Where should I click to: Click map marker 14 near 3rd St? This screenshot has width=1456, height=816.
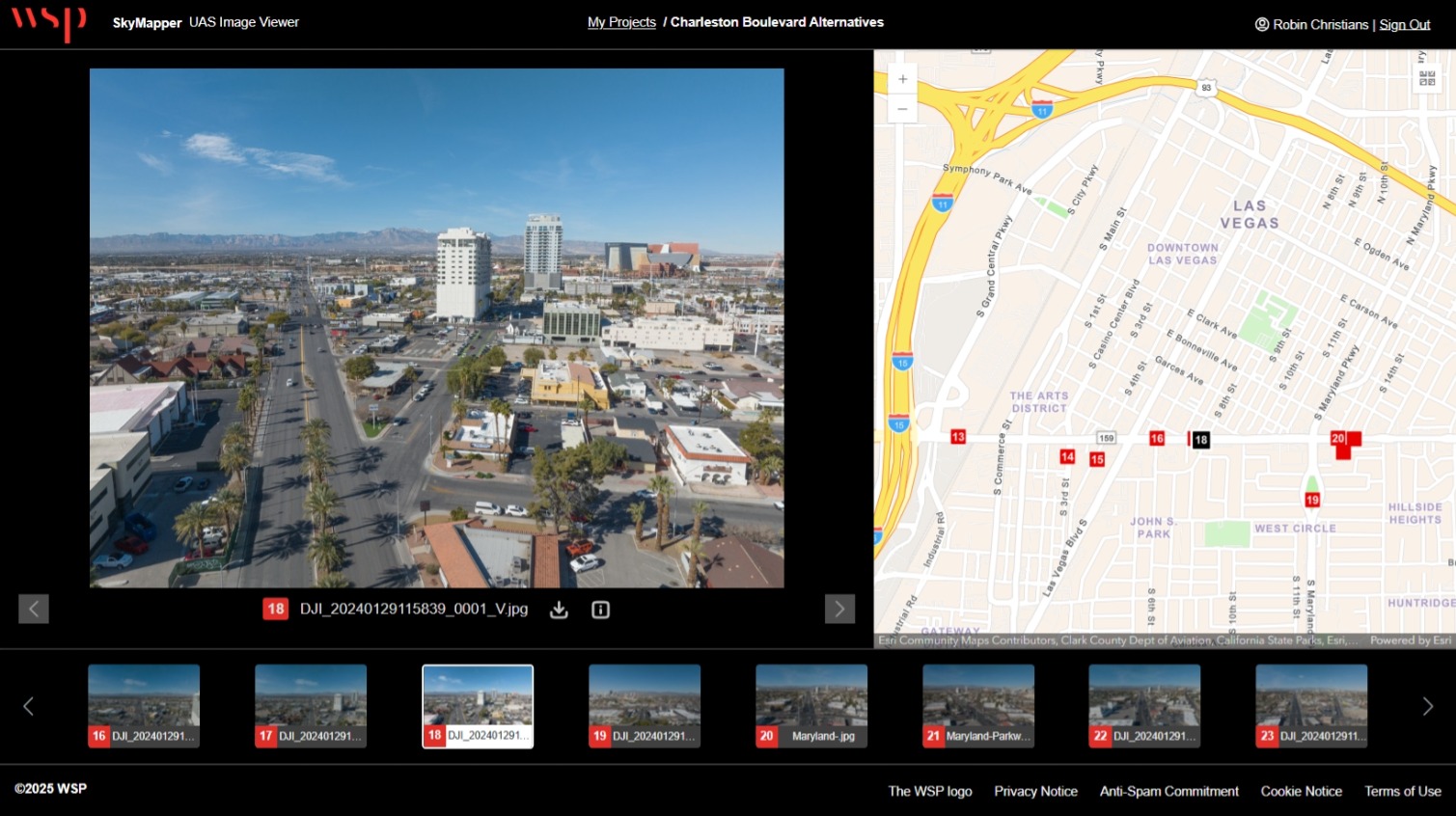click(1067, 456)
